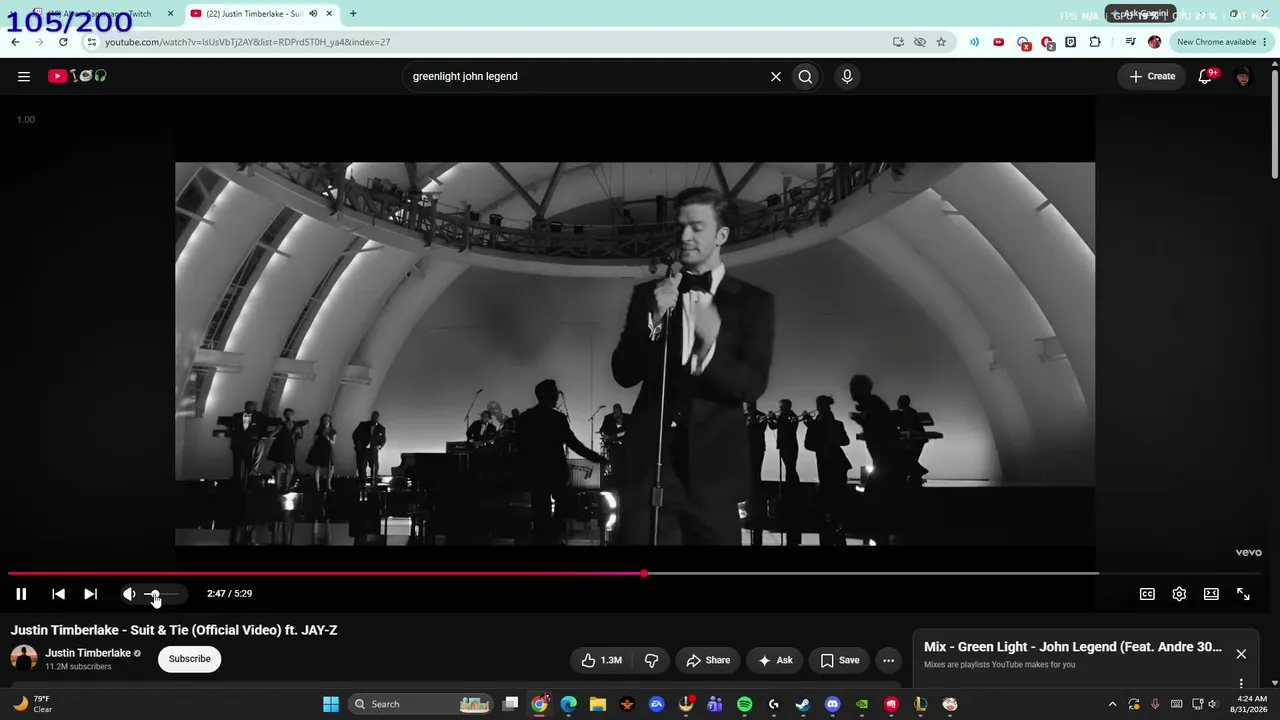The width and height of the screenshot is (1280, 720).
Task: Toggle subtitles with the CC button
Action: 1147,594
